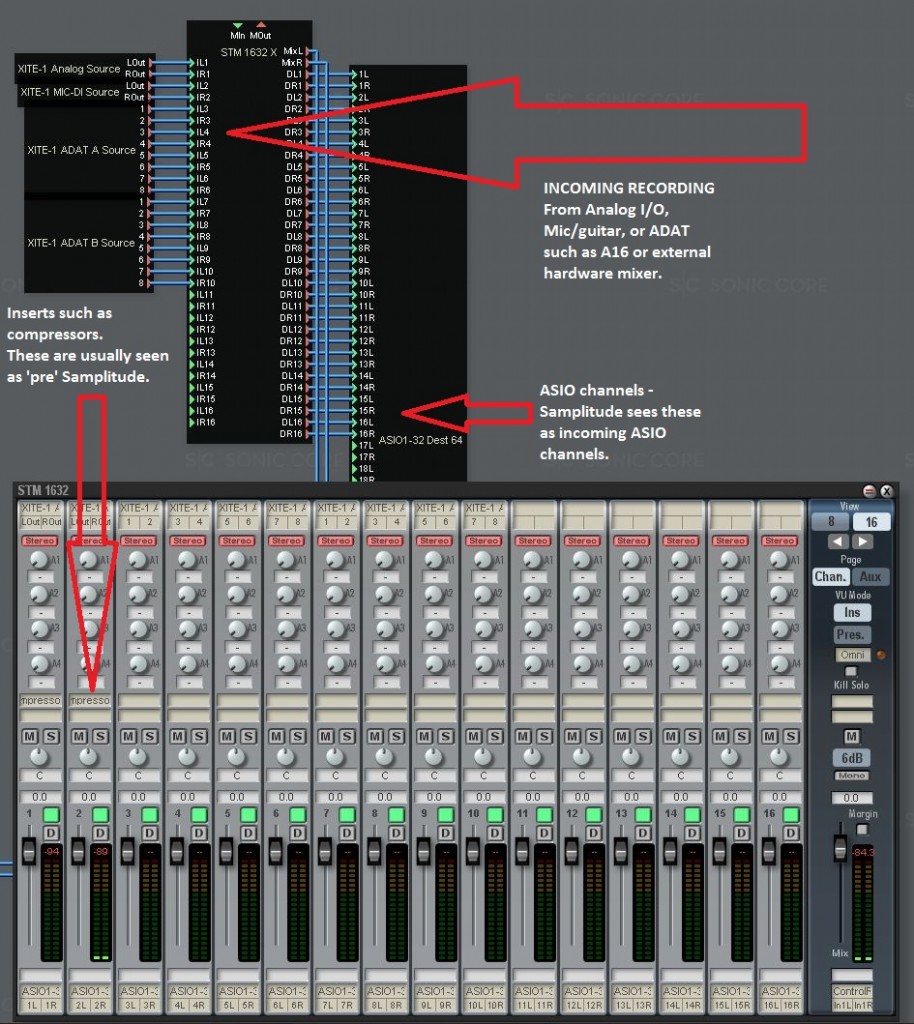This screenshot has height=1024, width=914.
Task: Click the empty insert slot on channel 3
Action: click(x=139, y=700)
